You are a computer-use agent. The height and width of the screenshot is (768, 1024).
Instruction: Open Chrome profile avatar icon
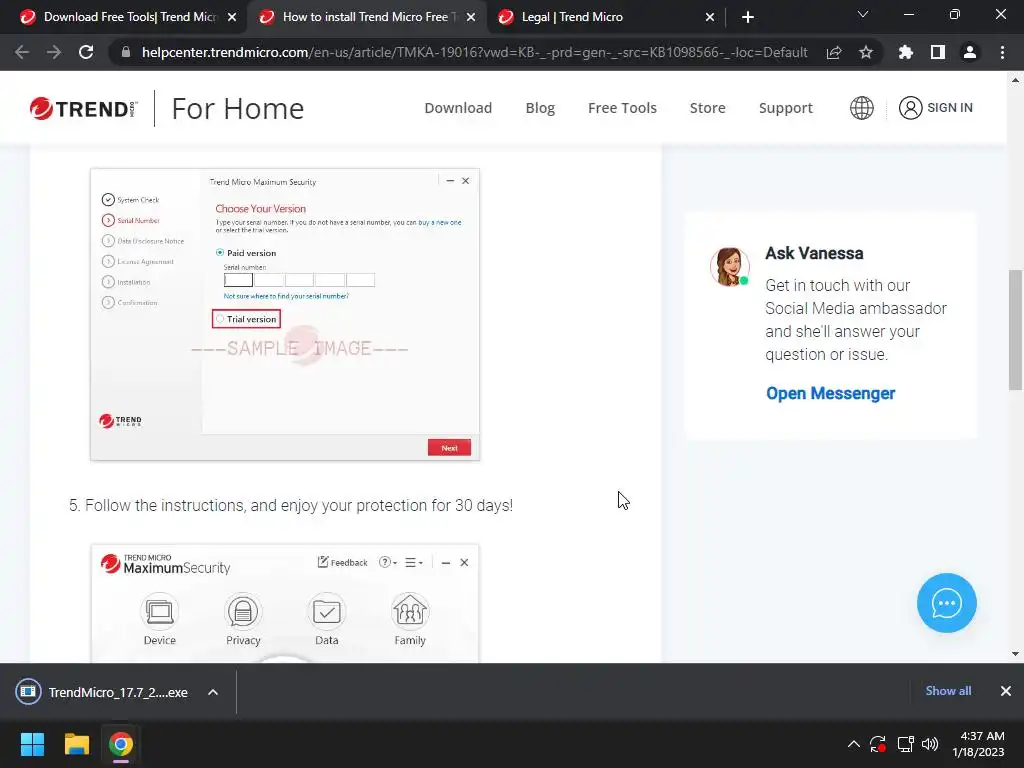pos(970,52)
